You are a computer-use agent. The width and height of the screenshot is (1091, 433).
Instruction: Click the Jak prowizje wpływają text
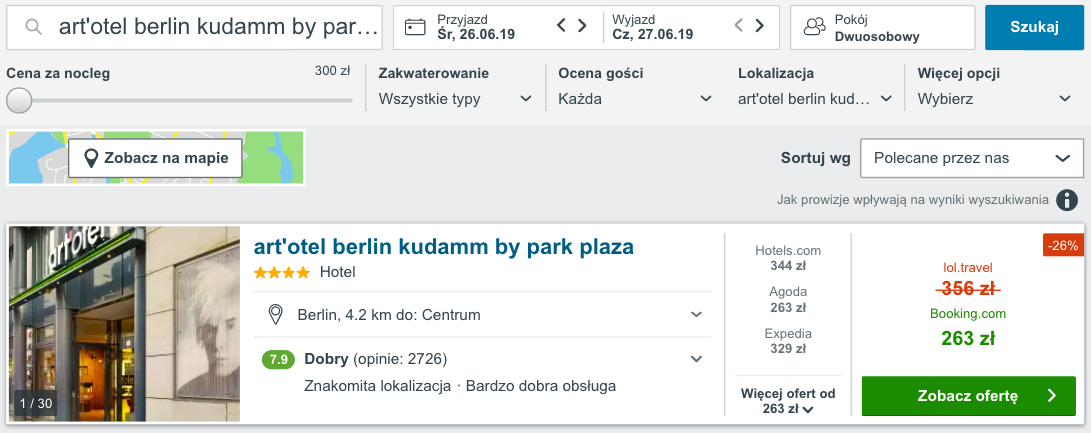pyautogui.click(x=913, y=200)
